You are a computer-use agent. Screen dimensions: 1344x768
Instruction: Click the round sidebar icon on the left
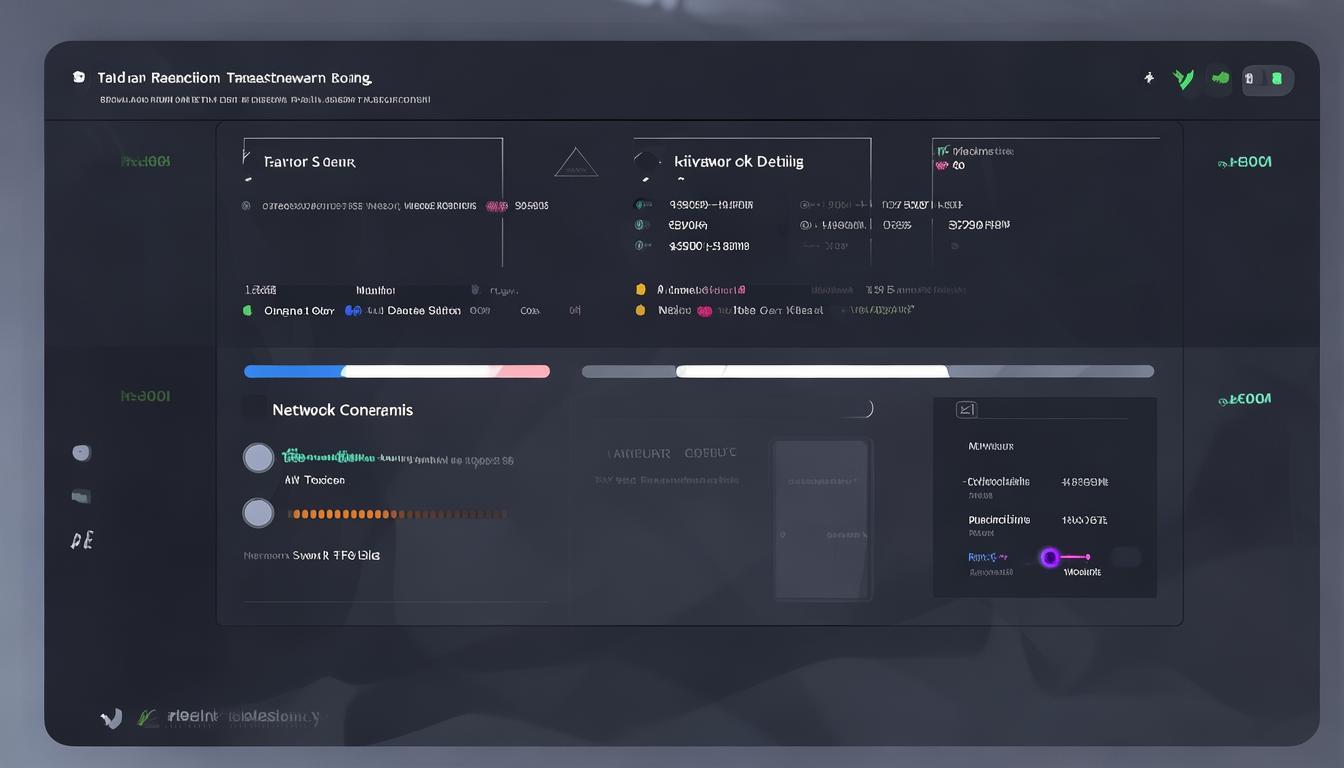(82, 453)
